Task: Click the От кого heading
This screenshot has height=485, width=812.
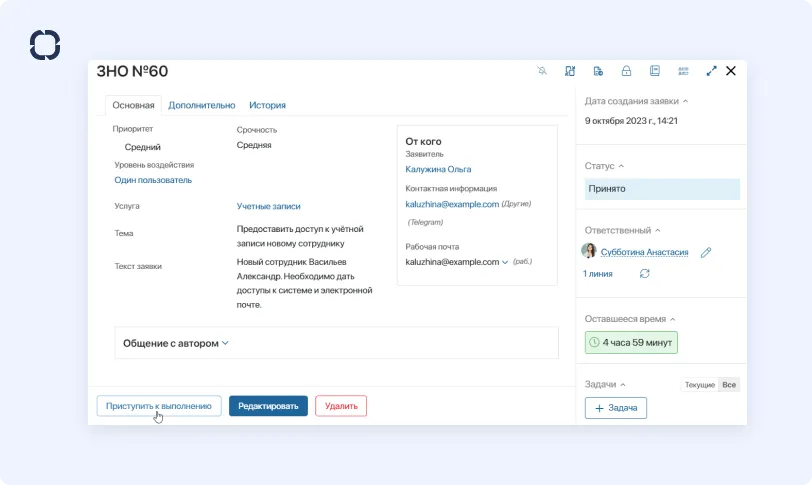Action: pyautogui.click(x=423, y=141)
